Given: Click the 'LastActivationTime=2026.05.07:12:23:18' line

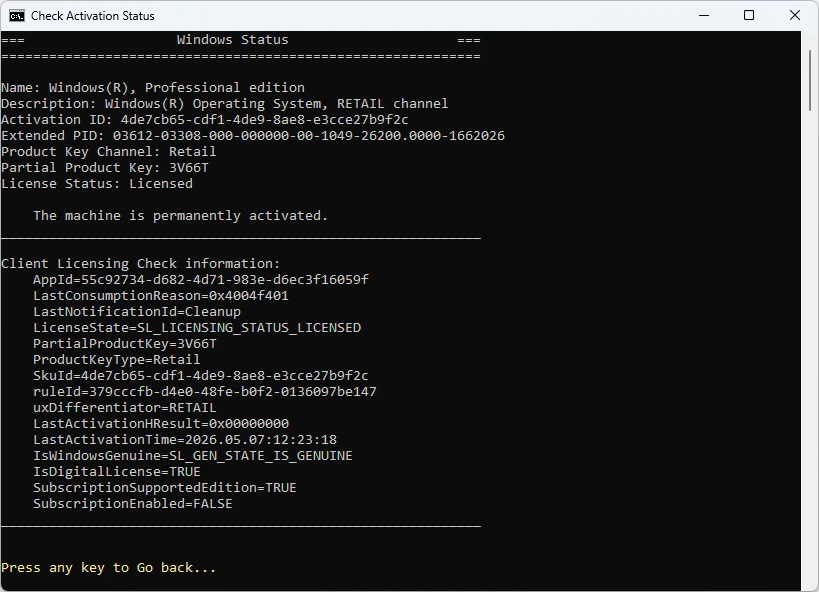Looking at the screenshot, I should click(x=185, y=439).
